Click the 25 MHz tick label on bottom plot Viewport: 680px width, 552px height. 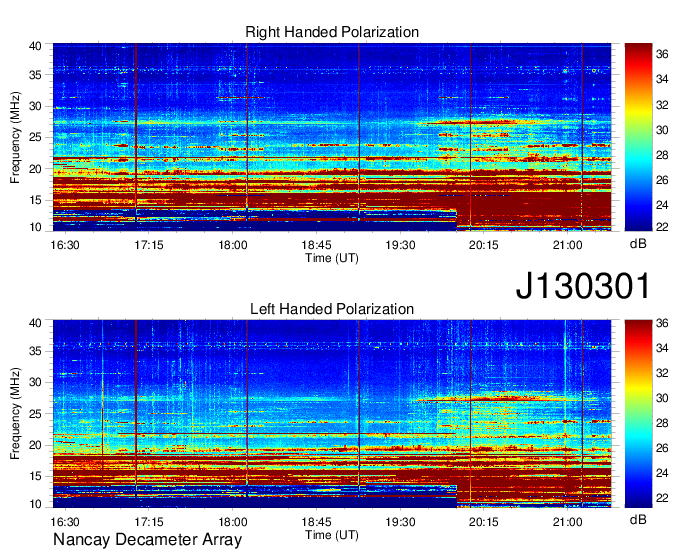pos(35,414)
